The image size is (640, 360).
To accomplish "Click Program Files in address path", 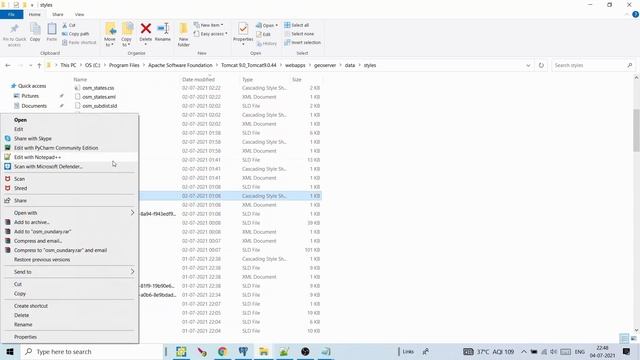I will click(x=124, y=65).
